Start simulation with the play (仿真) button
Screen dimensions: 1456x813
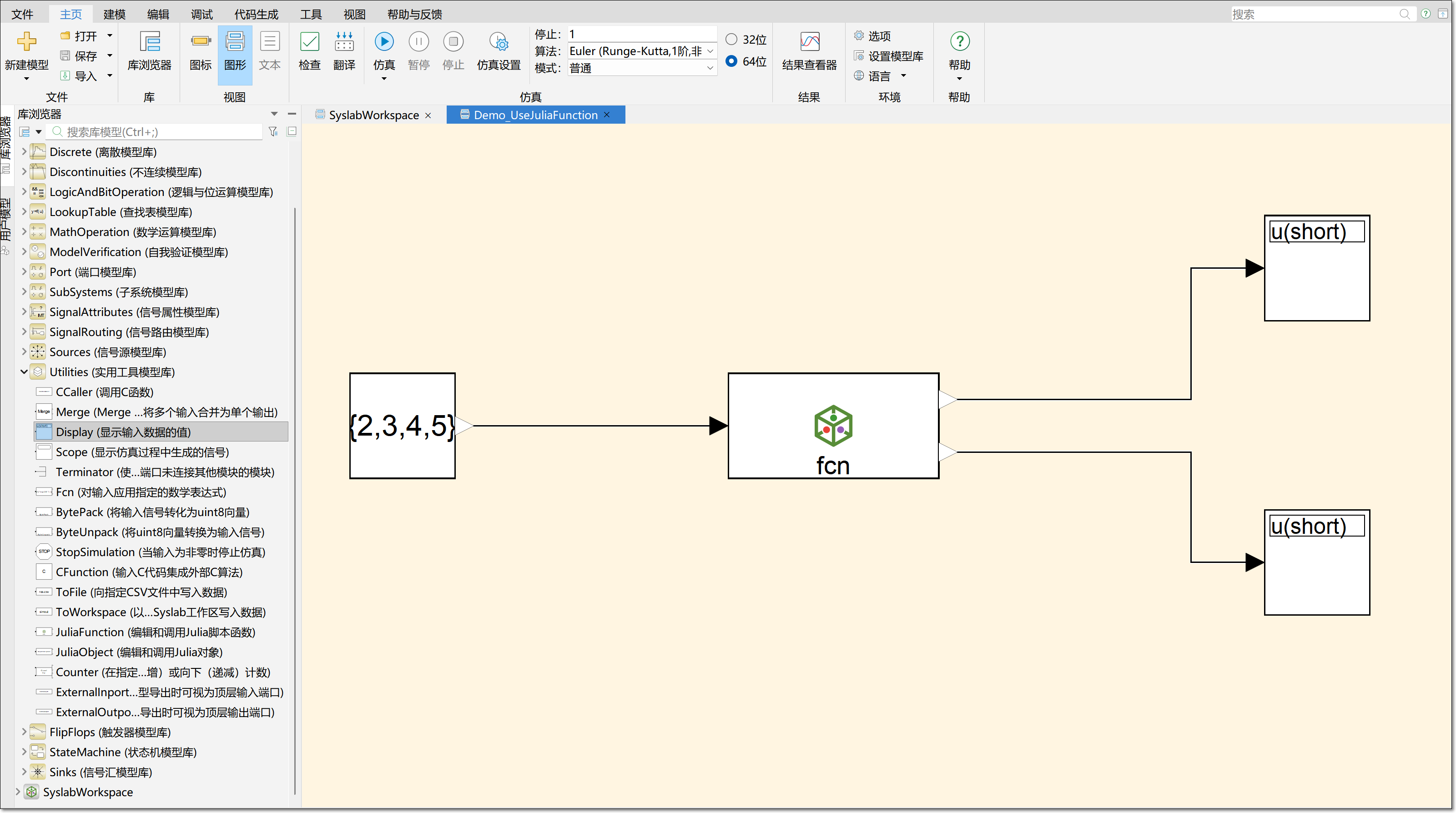coord(384,42)
